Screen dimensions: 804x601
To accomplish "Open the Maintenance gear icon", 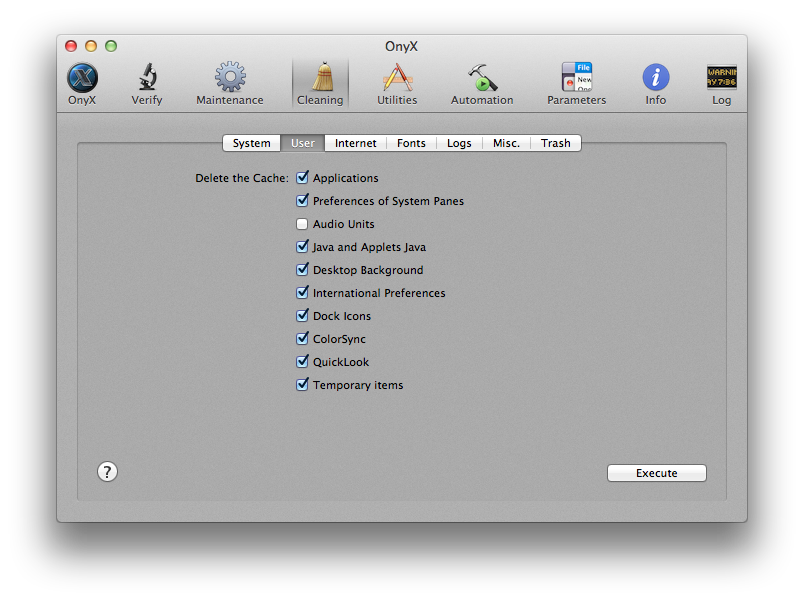I will point(230,78).
